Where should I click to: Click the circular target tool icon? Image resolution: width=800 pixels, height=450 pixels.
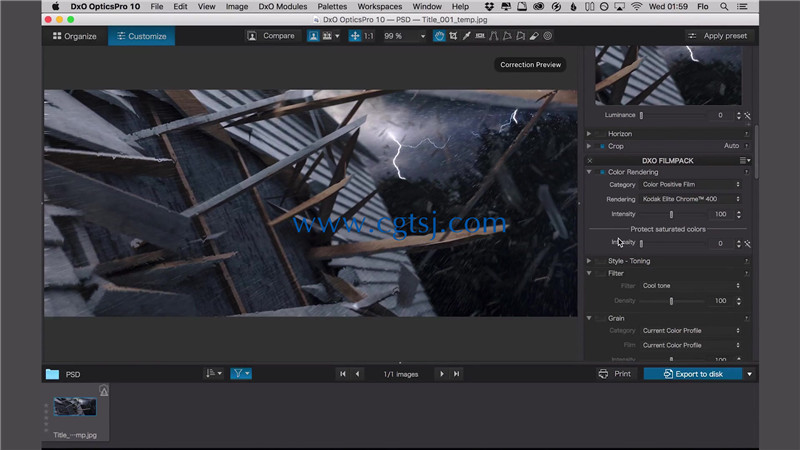(x=547, y=36)
